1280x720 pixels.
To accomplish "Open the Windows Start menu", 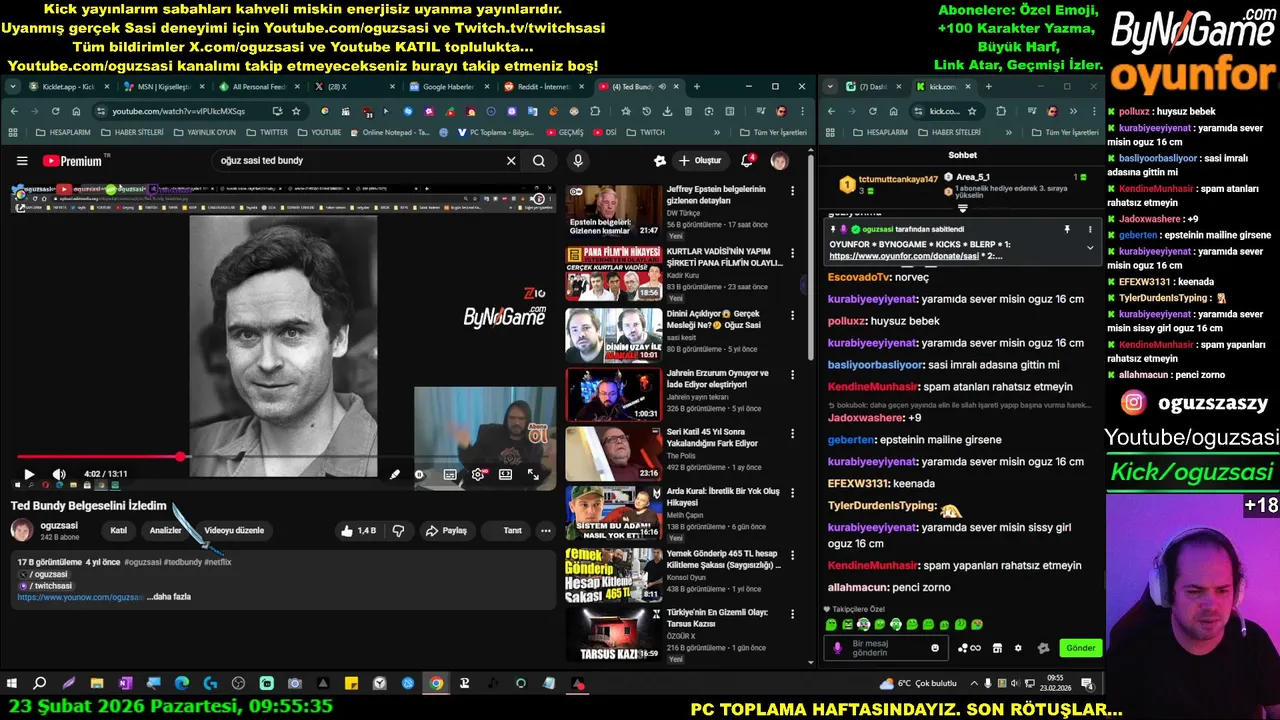I will point(12,684).
